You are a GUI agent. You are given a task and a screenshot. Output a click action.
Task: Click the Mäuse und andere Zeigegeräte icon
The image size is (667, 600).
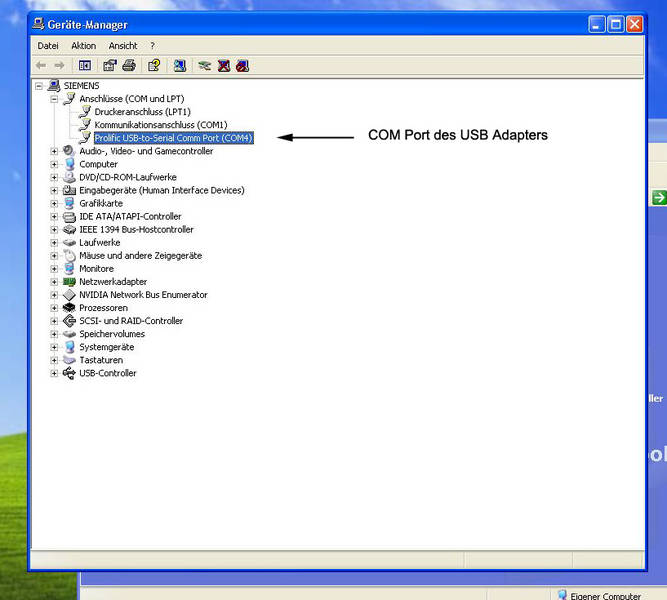point(69,255)
